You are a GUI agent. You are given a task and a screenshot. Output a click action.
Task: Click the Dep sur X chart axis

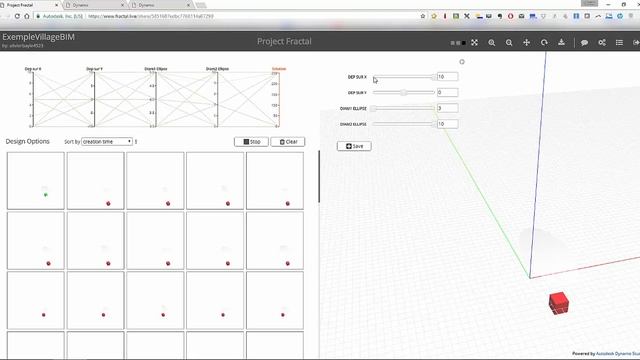(x=33, y=99)
